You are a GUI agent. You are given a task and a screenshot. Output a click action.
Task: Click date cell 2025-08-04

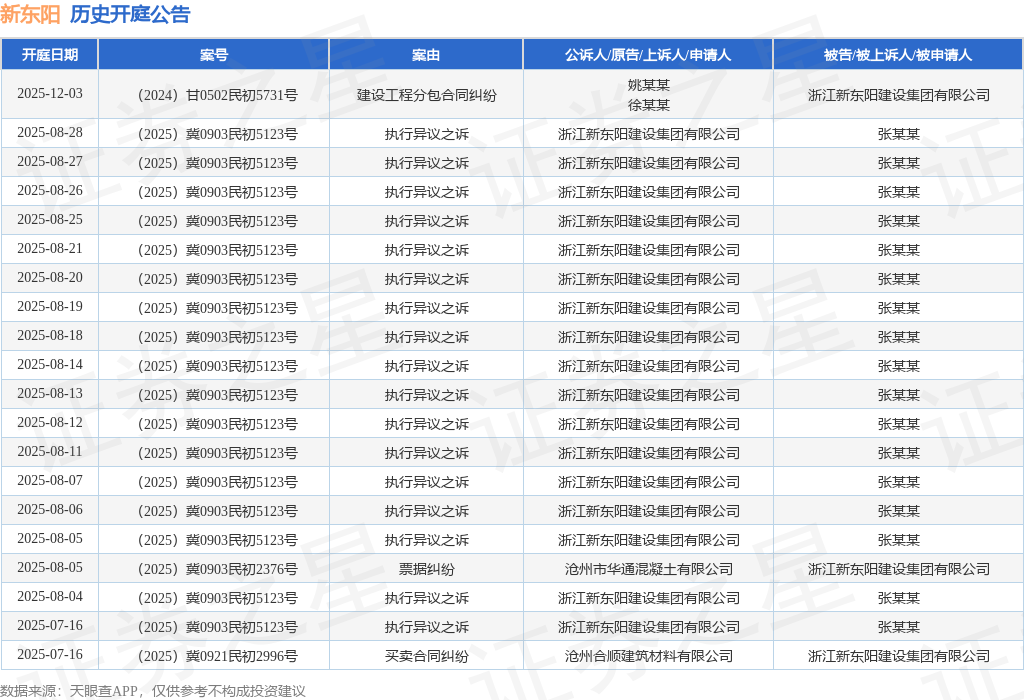pos(50,596)
